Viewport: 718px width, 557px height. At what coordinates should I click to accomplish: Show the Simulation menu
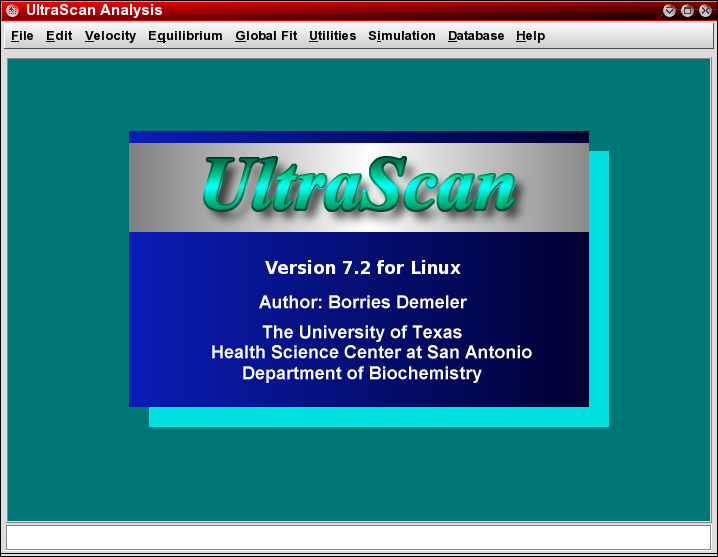click(x=402, y=36)
